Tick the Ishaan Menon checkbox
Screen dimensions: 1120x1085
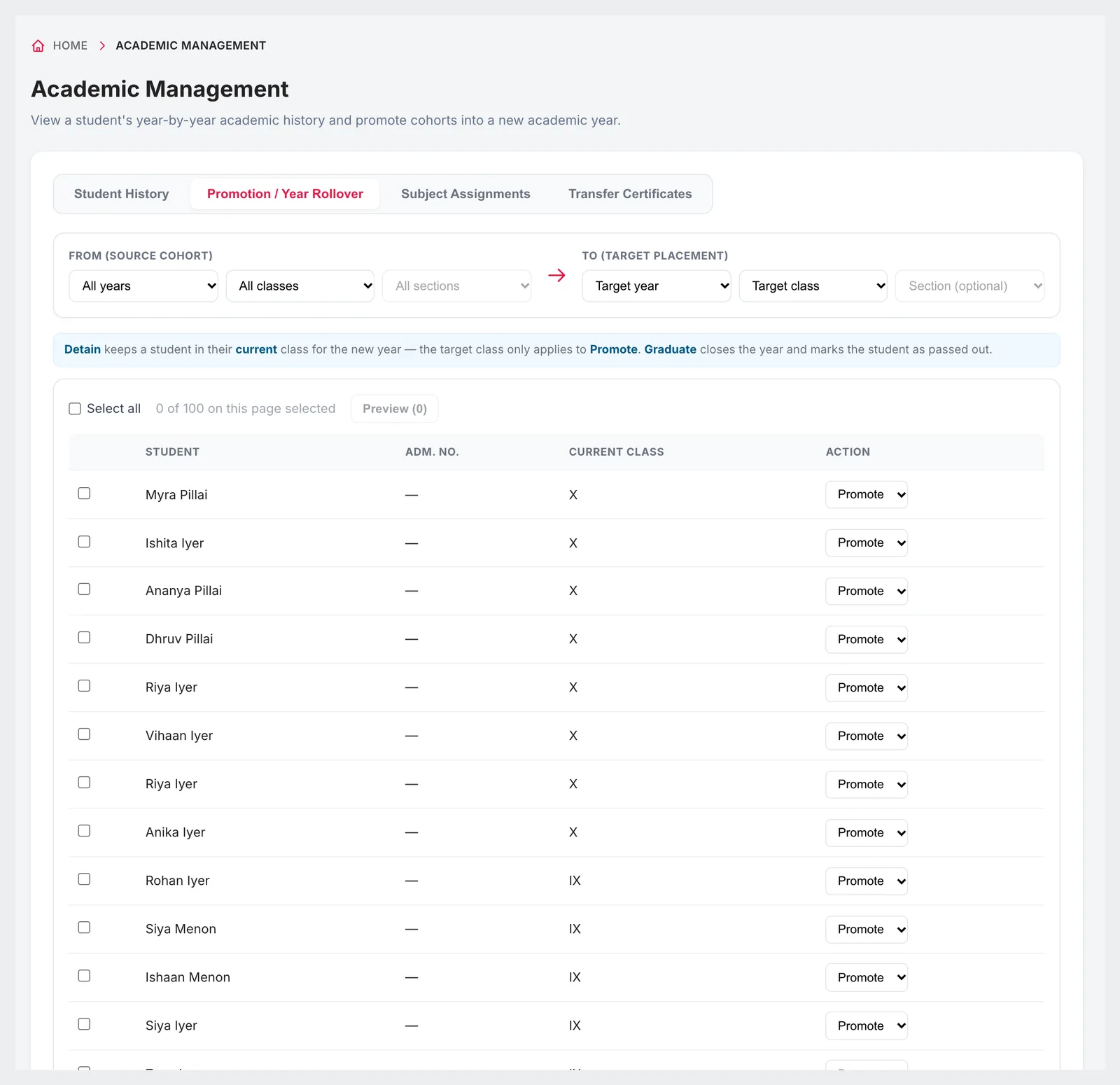(84, 976)
